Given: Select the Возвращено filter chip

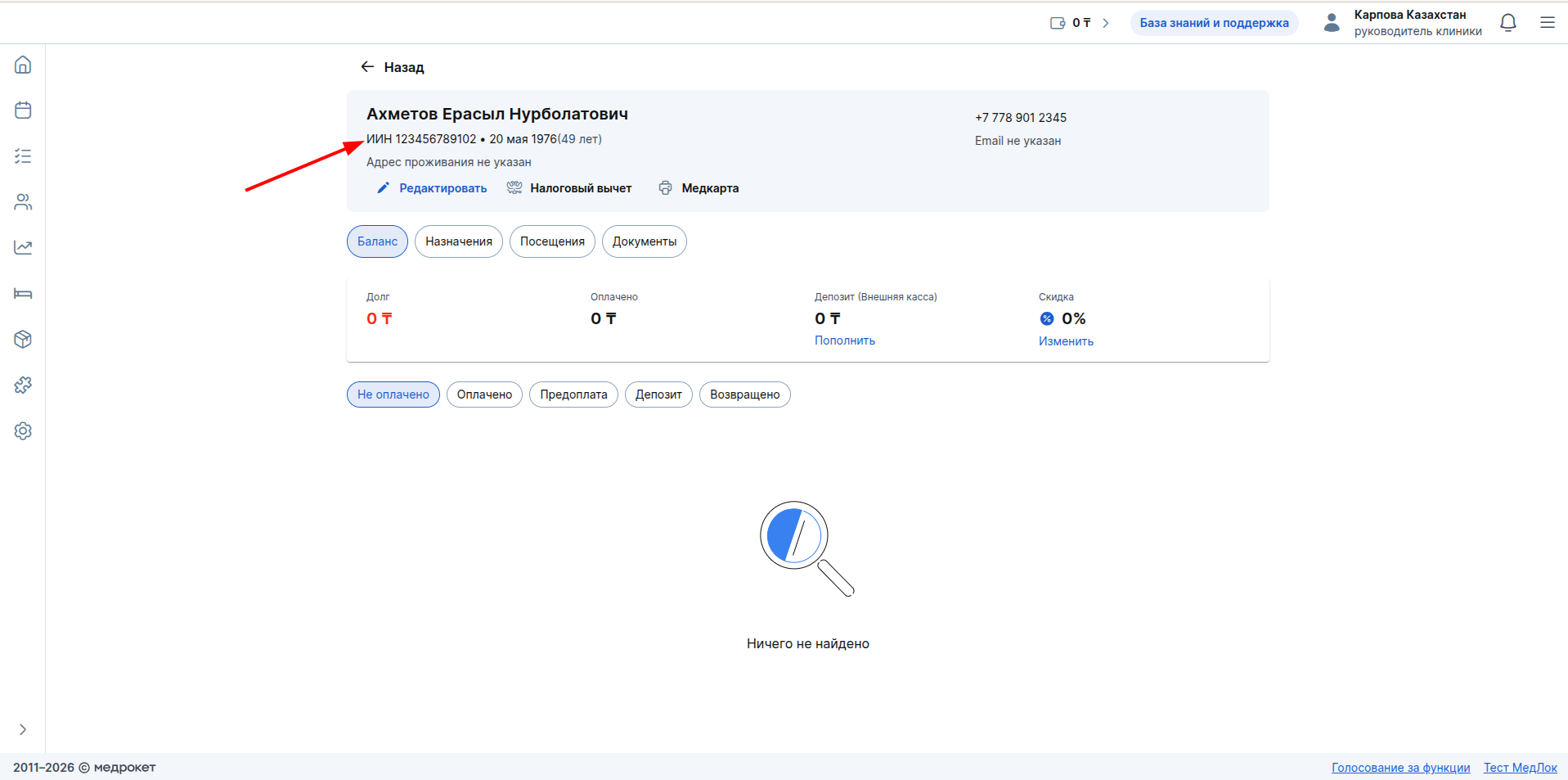Looking at the screenshot, I should [x=744, y=395].
